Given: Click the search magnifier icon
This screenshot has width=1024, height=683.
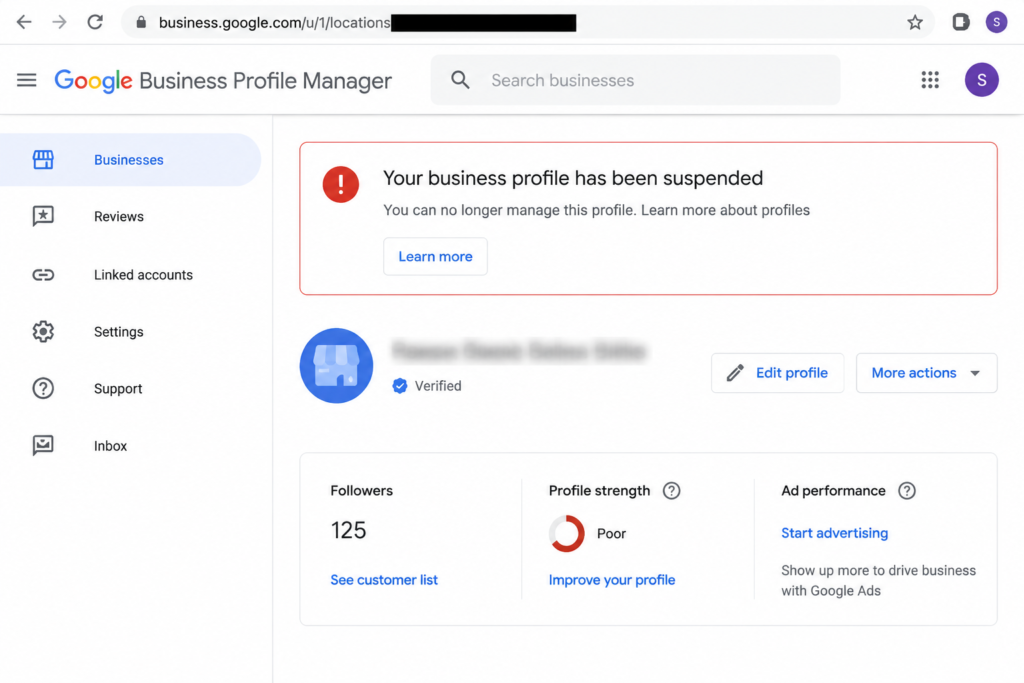Looking at the screenshot, I should [460, 80].
